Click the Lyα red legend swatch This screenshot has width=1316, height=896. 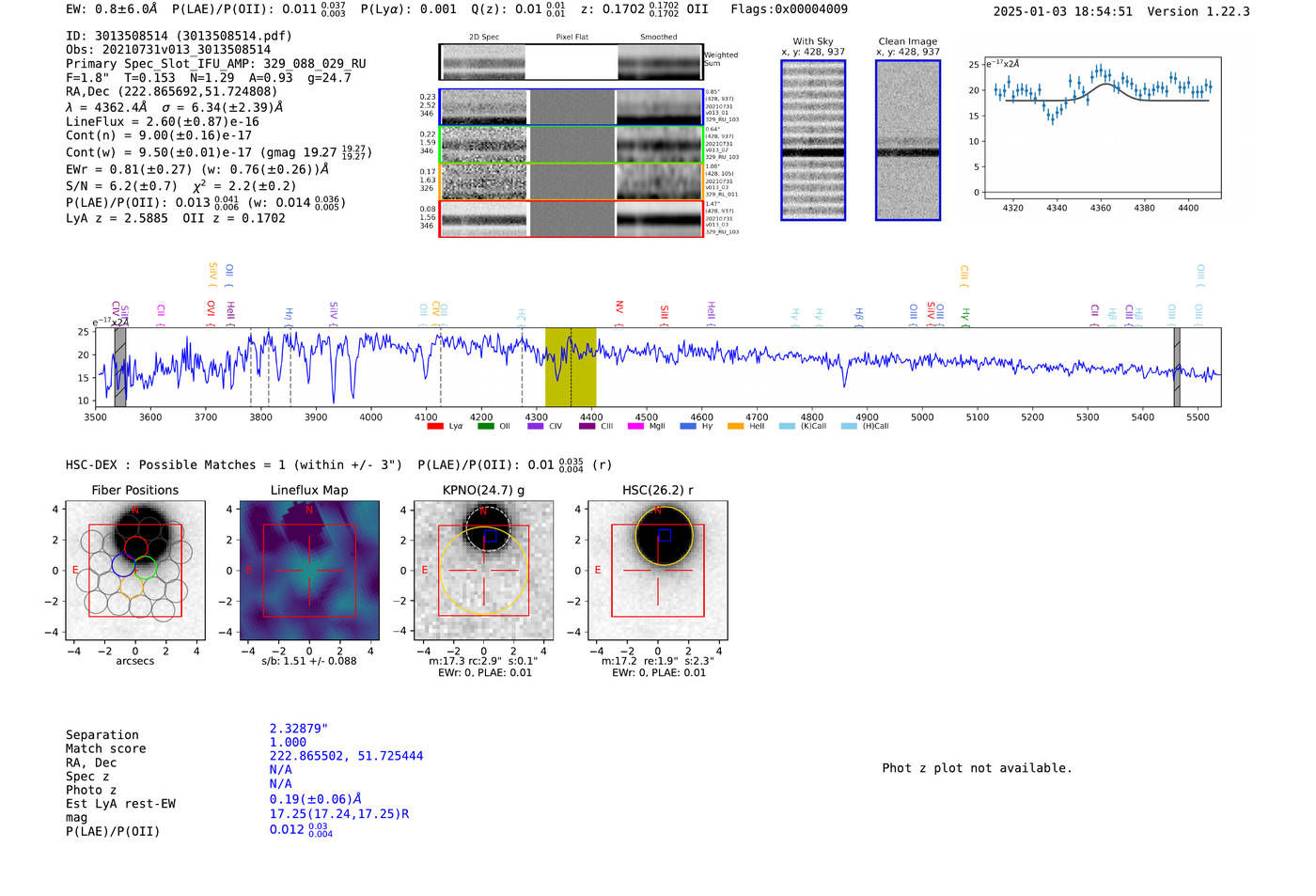pos(434,426)
